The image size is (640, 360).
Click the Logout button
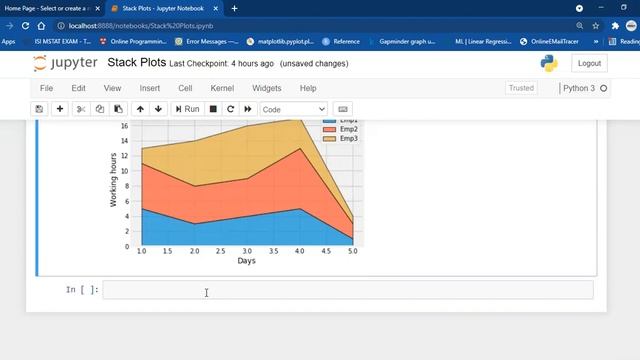(x=589, y=63)
